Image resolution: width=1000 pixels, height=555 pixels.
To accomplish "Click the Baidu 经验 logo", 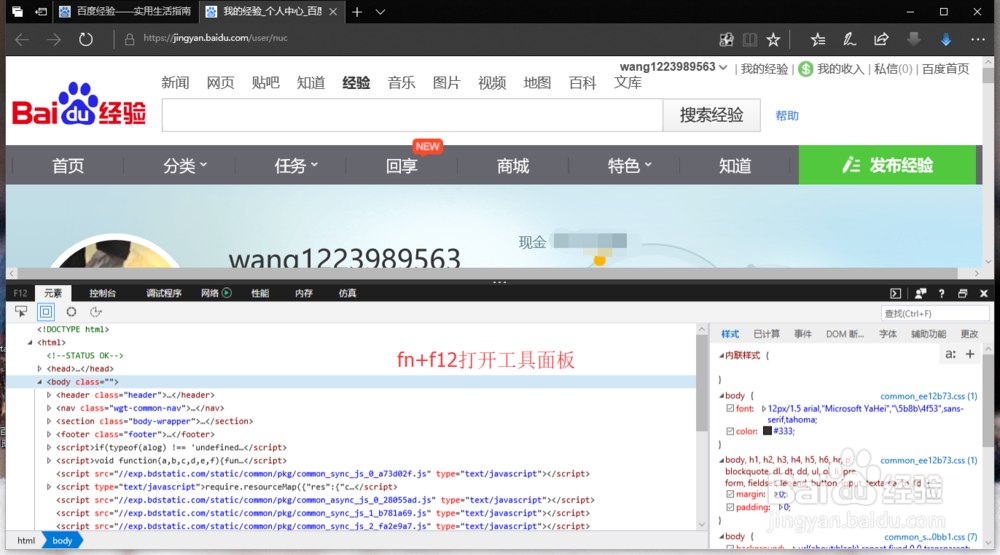I will click(x=79, y=105).
